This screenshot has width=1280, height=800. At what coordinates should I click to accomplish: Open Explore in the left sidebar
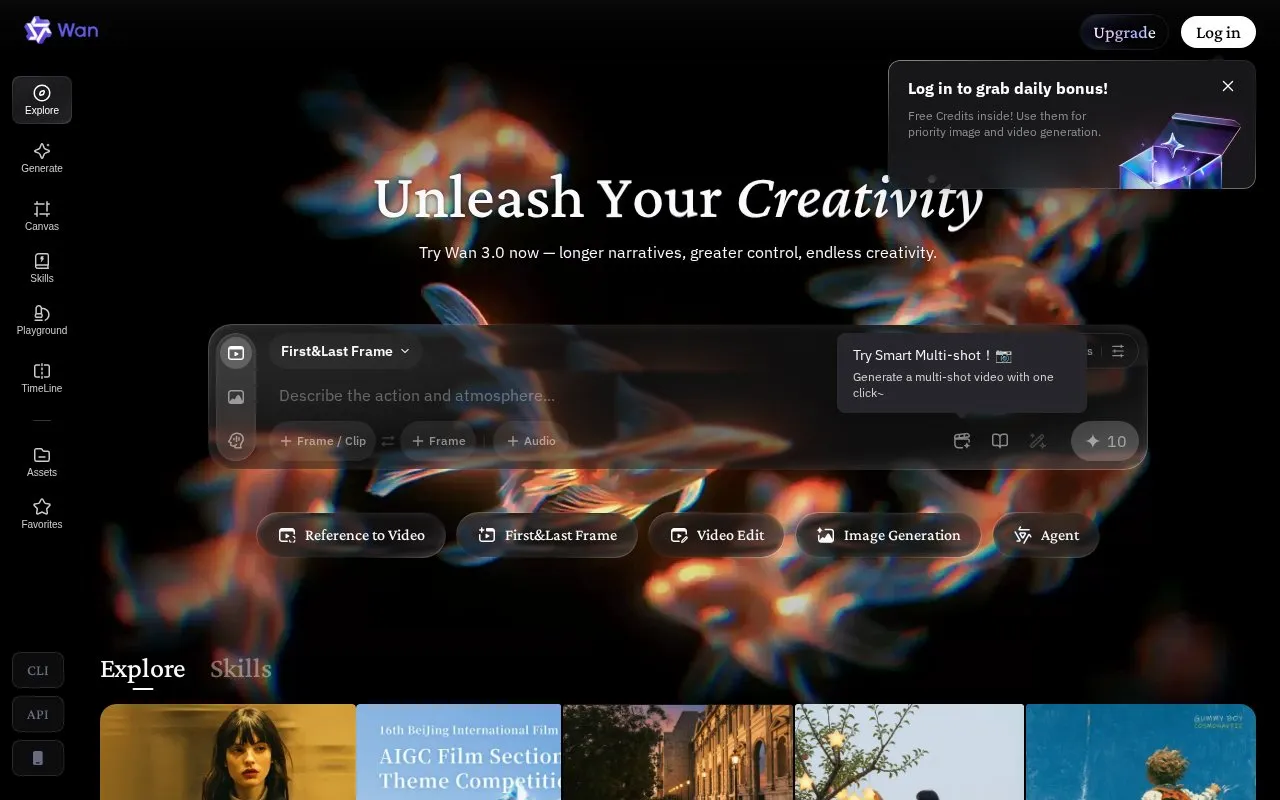tap(42, 100)
